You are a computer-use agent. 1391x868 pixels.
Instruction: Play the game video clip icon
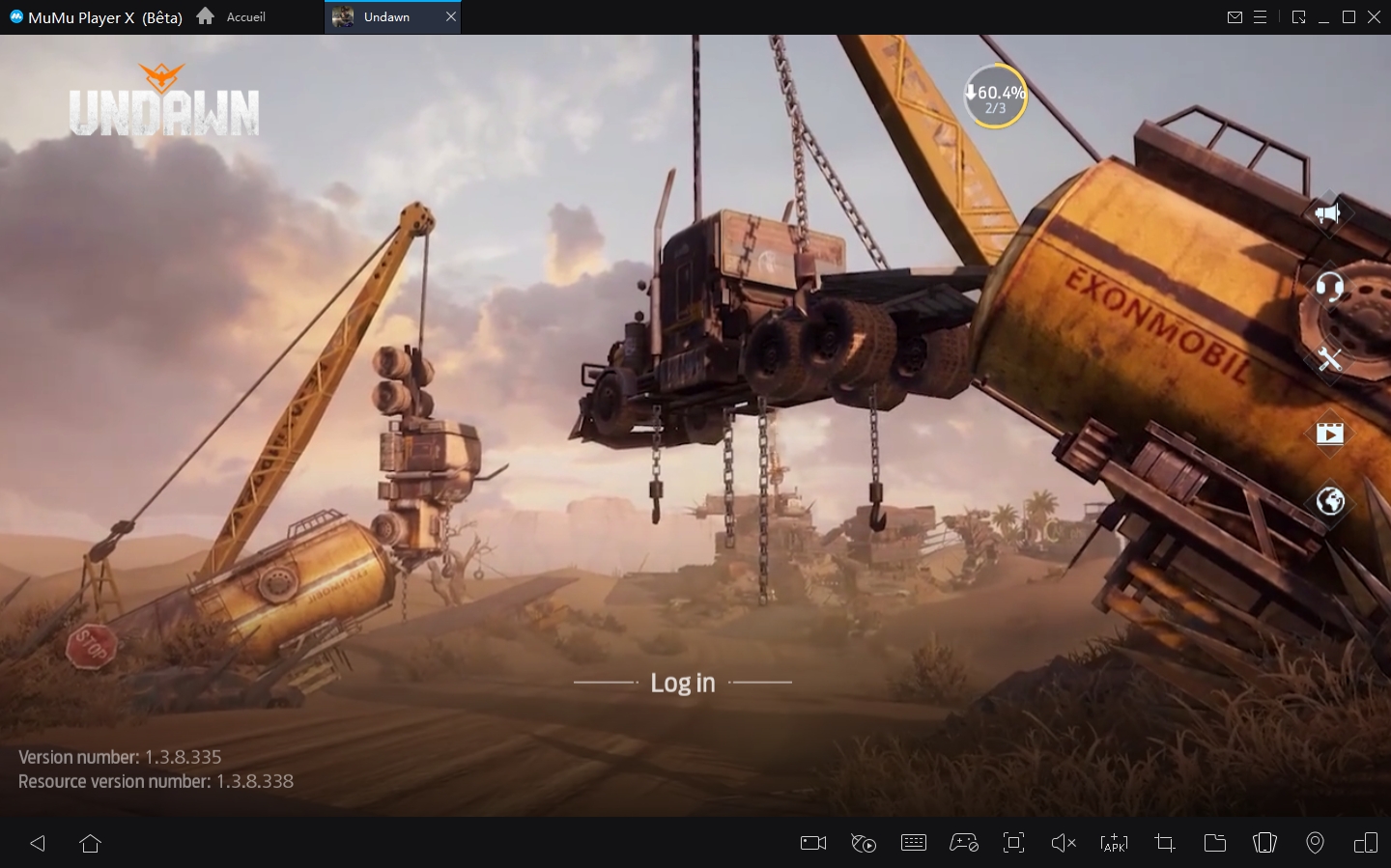pos(1329,434)
